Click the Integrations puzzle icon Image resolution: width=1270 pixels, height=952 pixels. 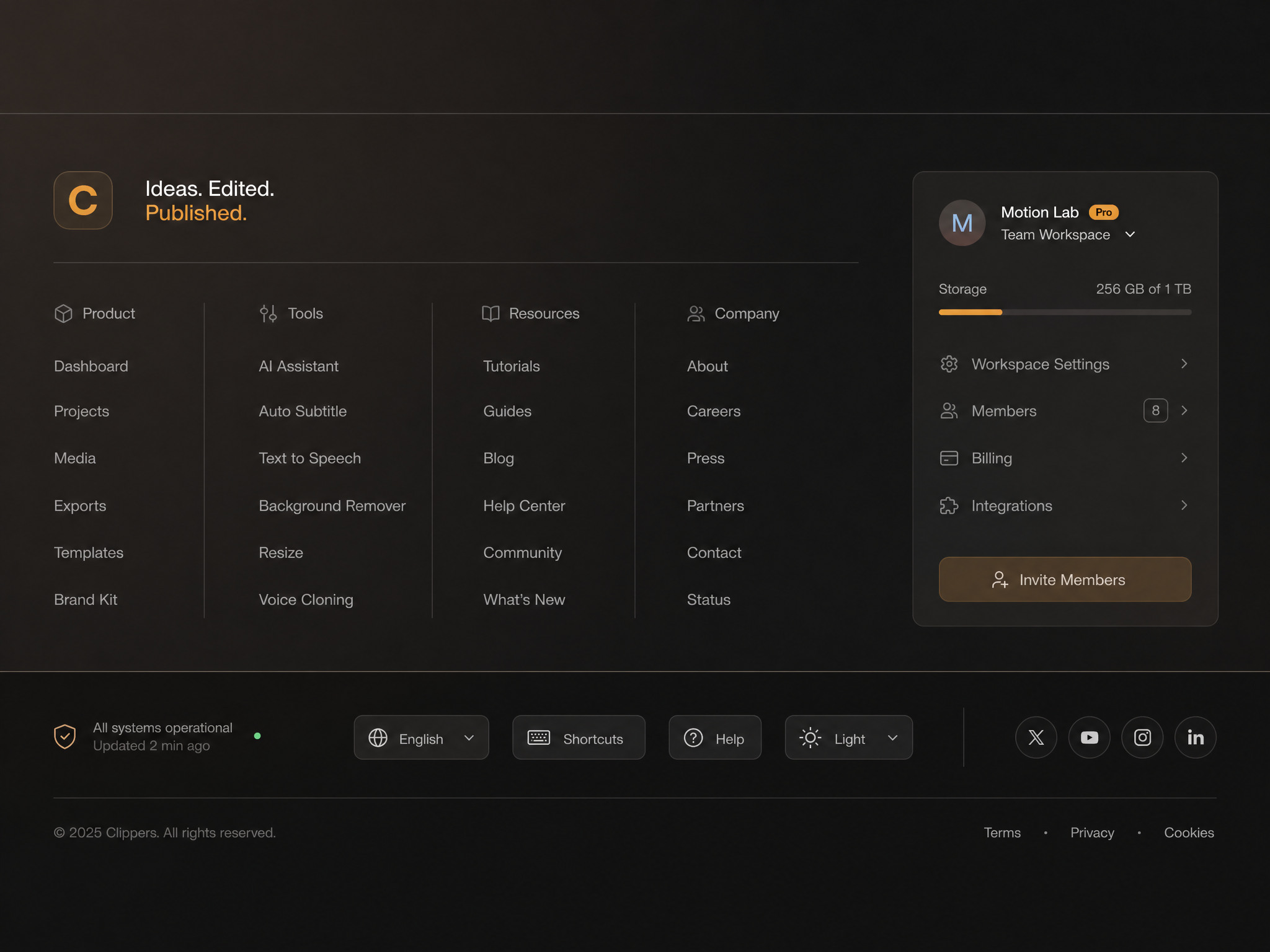(x=949, y=506)
